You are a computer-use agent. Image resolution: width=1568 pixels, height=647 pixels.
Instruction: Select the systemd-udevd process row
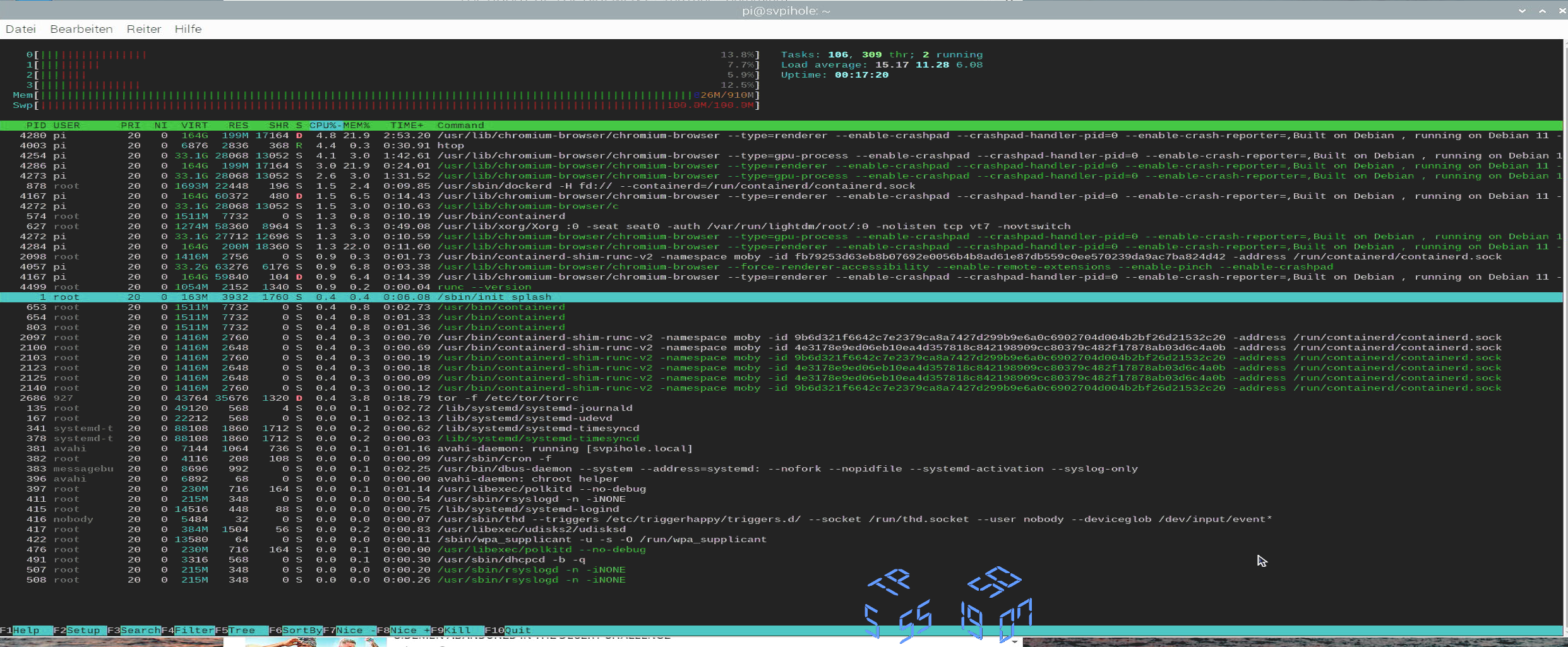pos(781,418)
